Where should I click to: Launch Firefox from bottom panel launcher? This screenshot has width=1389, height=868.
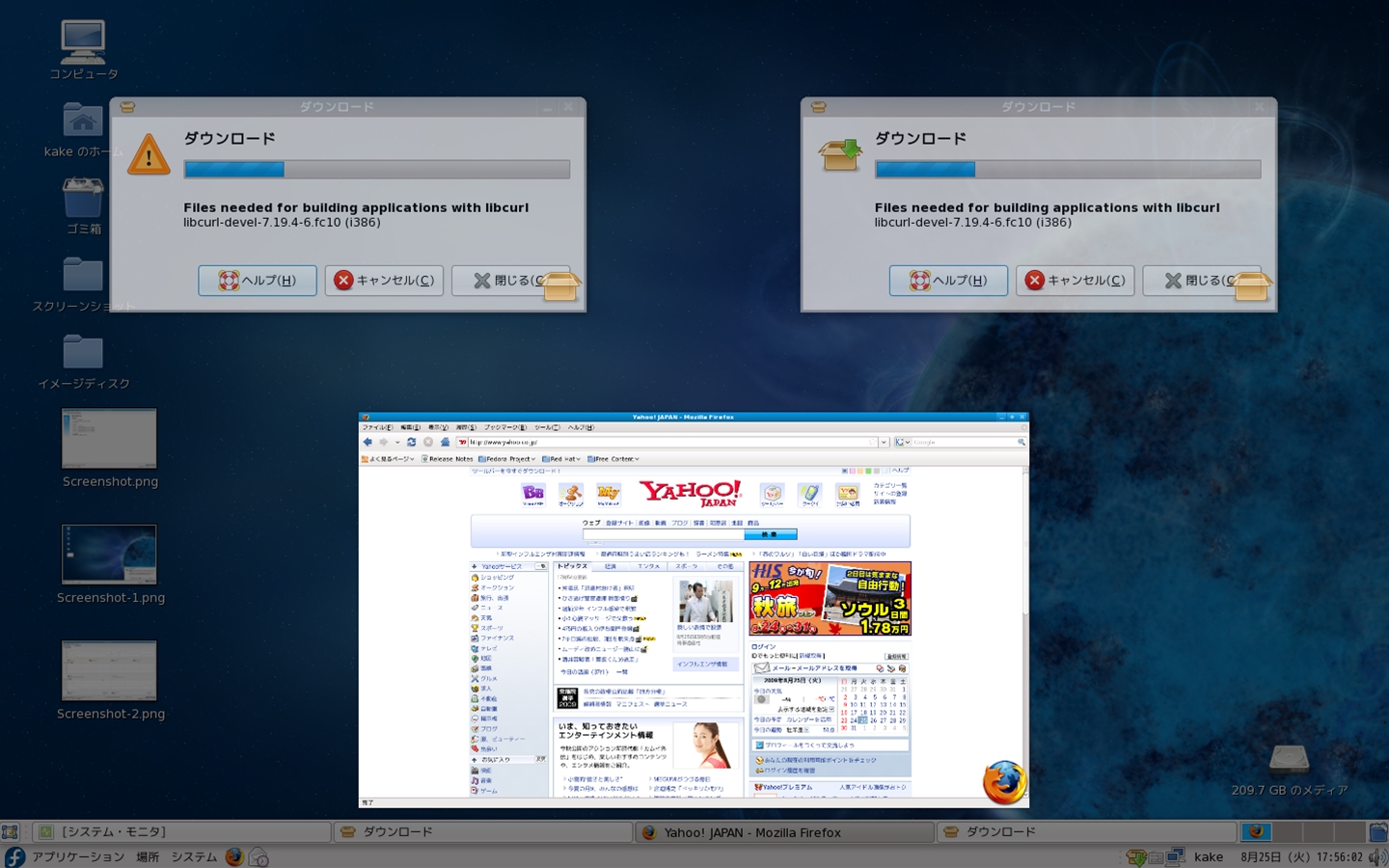[234, 856]
